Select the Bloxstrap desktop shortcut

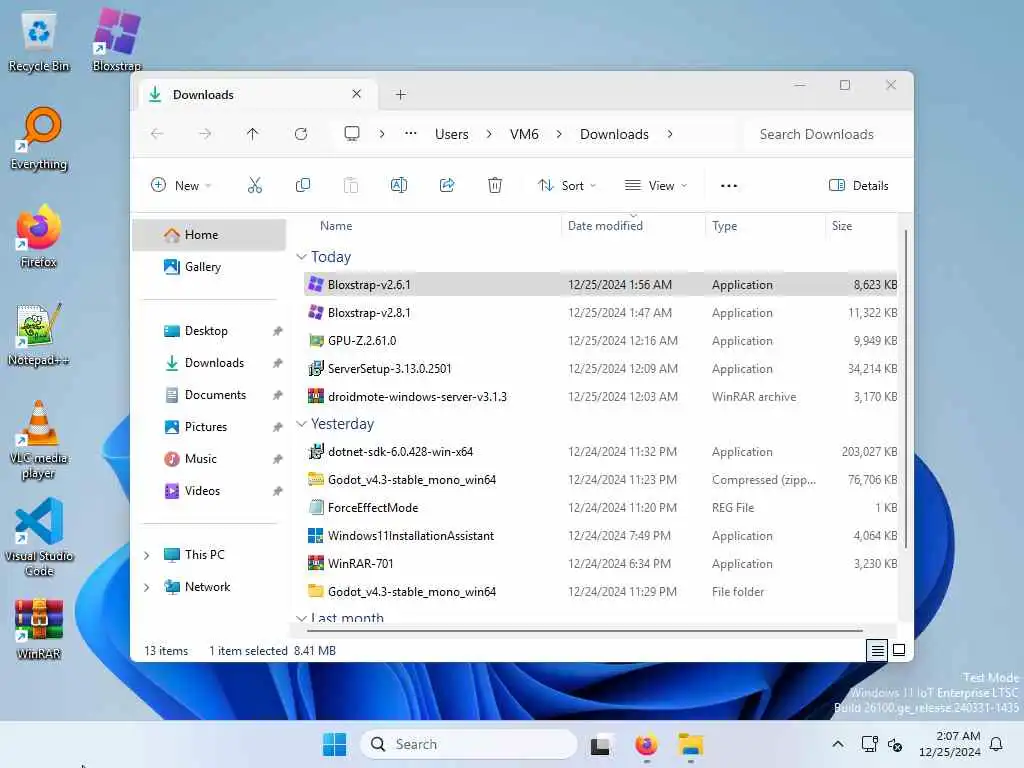(x=117, y=39)
